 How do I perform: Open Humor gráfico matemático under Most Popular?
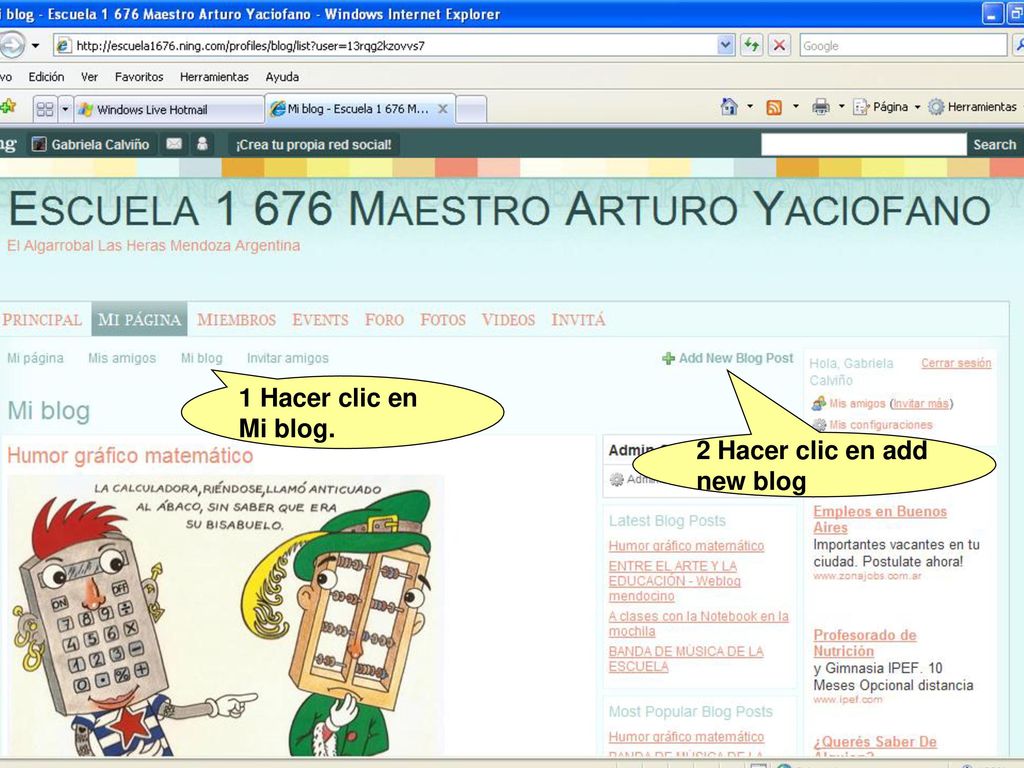pos(686,737)
